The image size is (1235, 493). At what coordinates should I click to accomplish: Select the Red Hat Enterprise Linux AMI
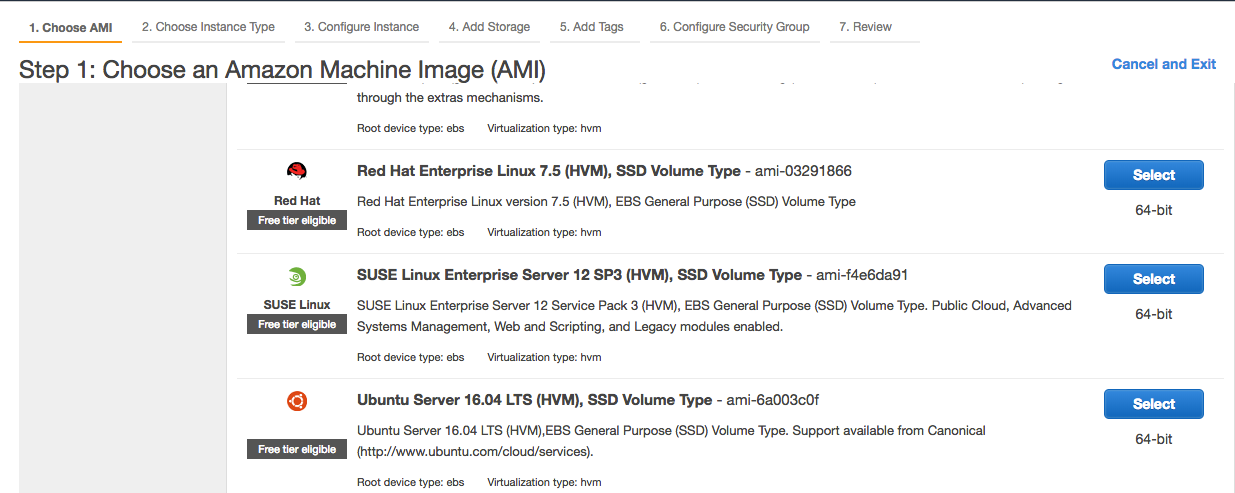pos(1154,175)
